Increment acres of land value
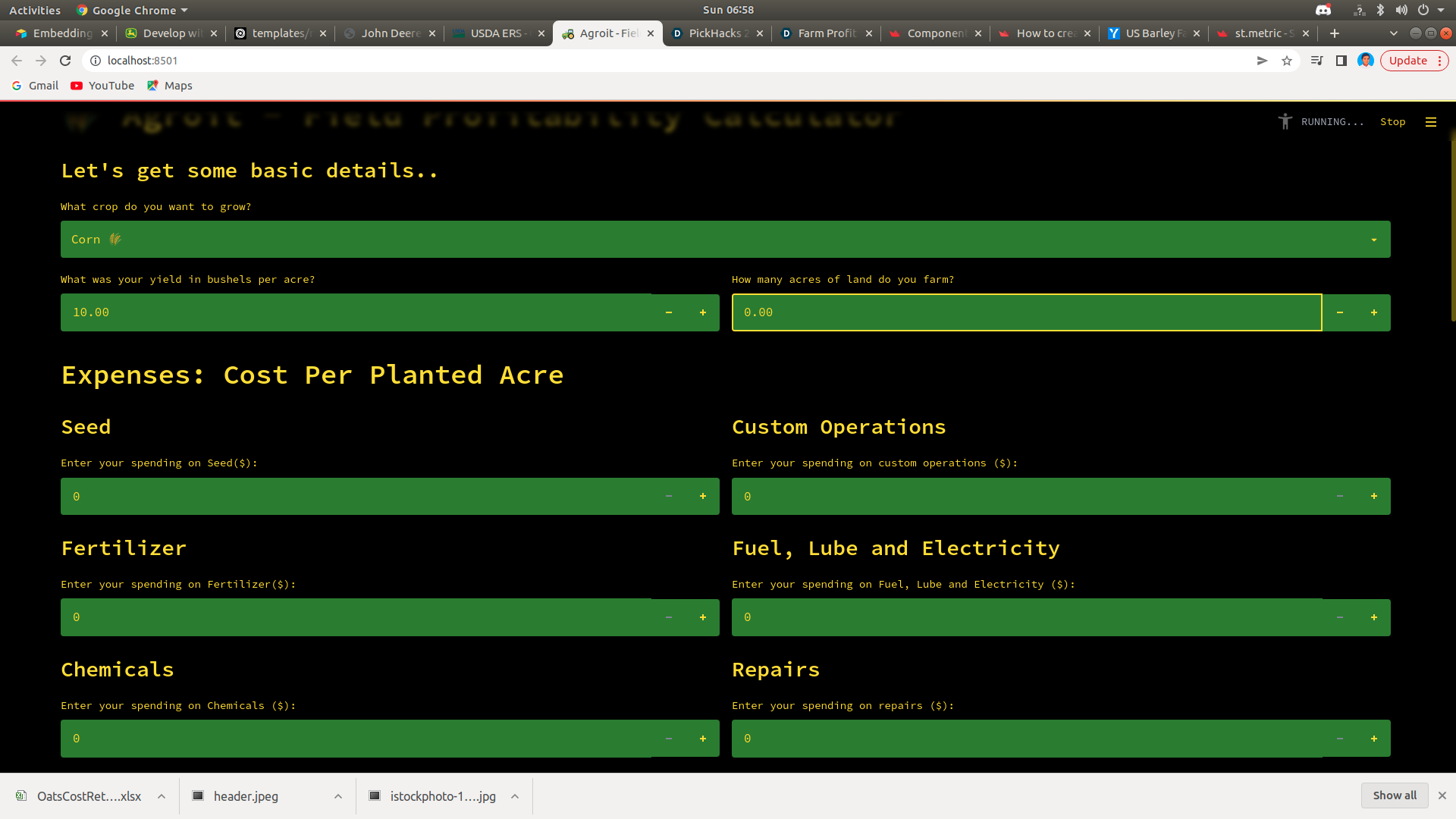 (x=1374, y=312)
